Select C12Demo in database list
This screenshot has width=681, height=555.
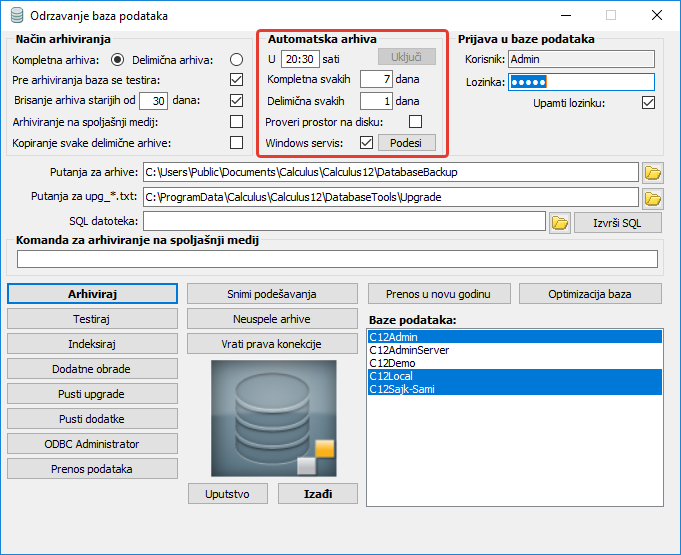point(391,363)
